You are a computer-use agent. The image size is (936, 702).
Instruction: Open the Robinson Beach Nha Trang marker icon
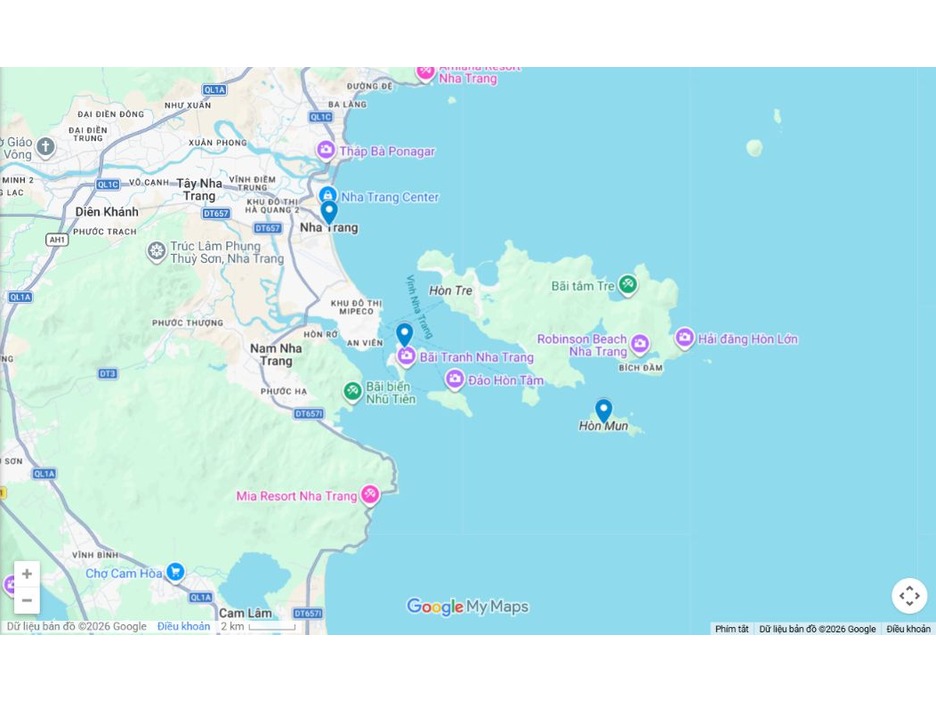click(x=640, y=344)
